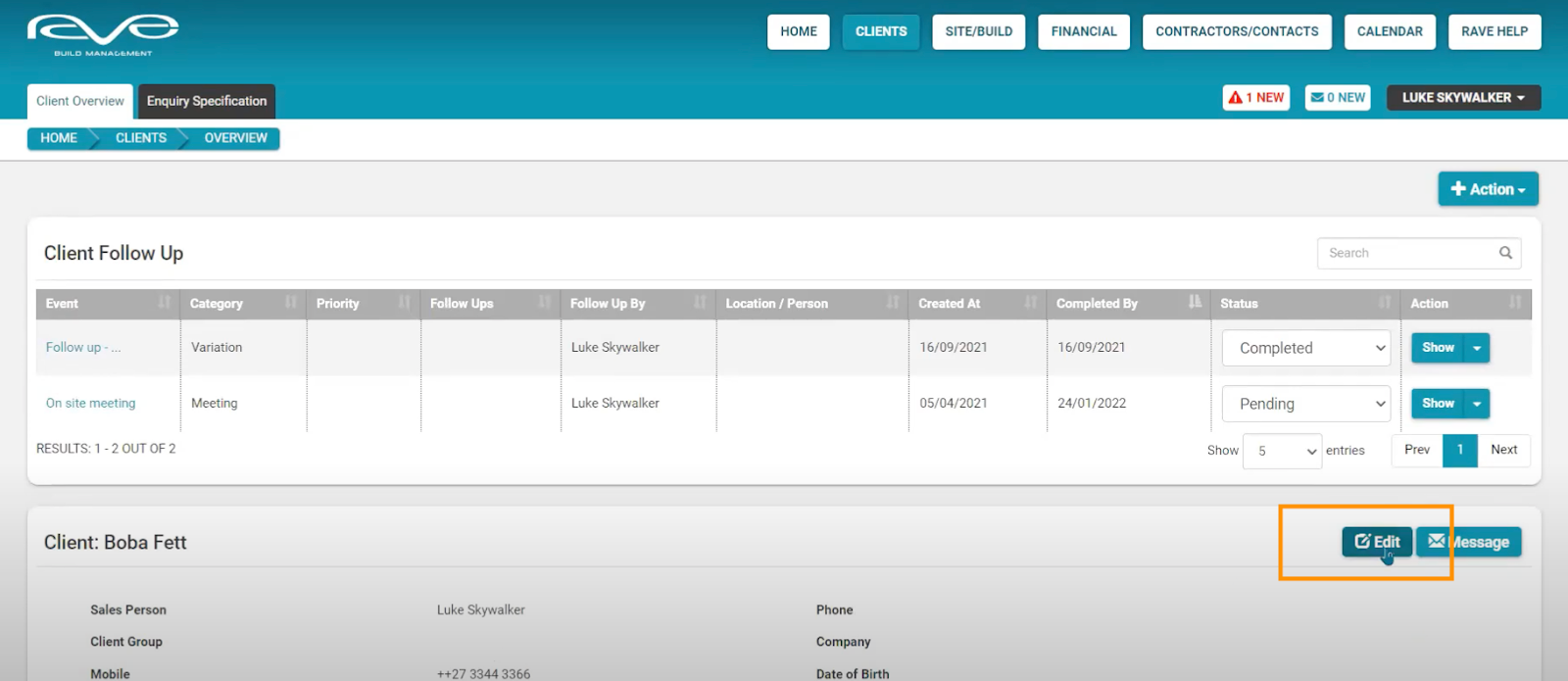The height and width of the screenshot is (681, 1568).
Task: Click mobile number '++27 3344 3366'
Action: click(483, 674)
